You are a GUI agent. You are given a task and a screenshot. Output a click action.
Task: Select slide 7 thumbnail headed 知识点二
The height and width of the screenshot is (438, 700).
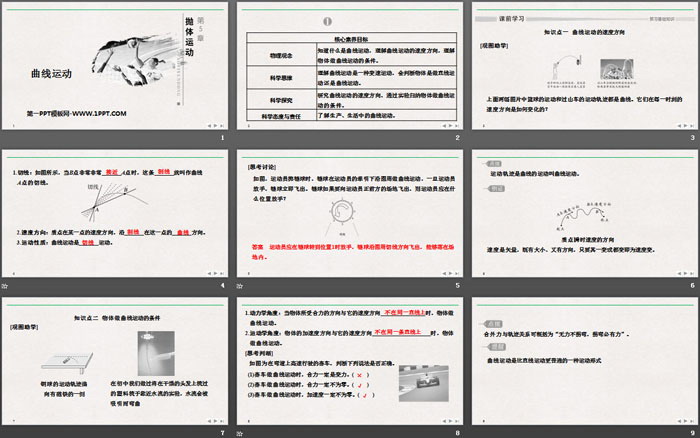tap(115, 361)
